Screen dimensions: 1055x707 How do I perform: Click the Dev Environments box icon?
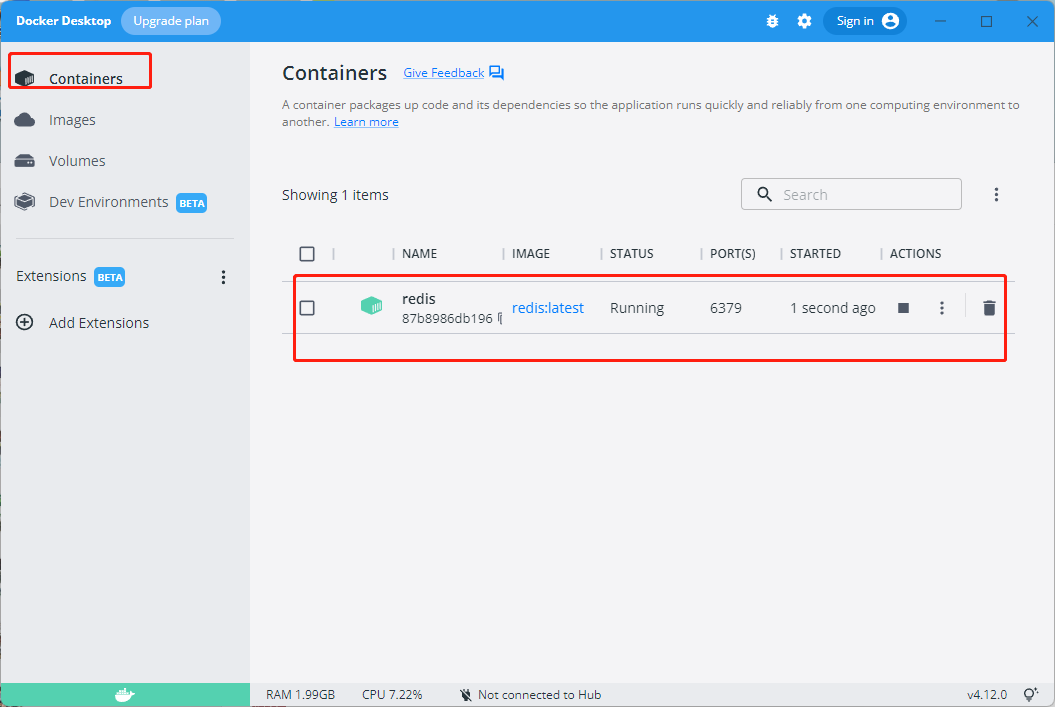tap(24, 202)
